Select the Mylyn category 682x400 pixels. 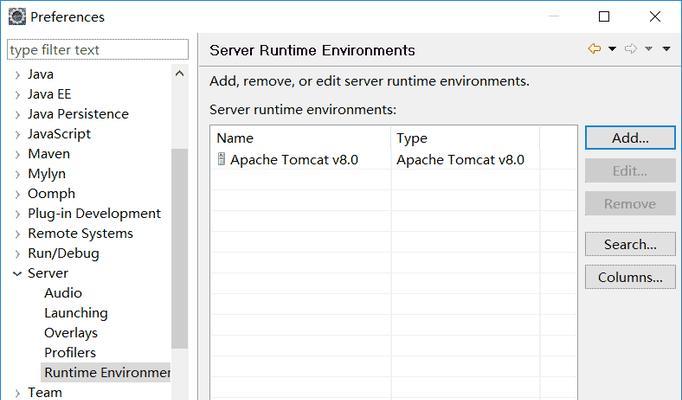pos(47,174)
